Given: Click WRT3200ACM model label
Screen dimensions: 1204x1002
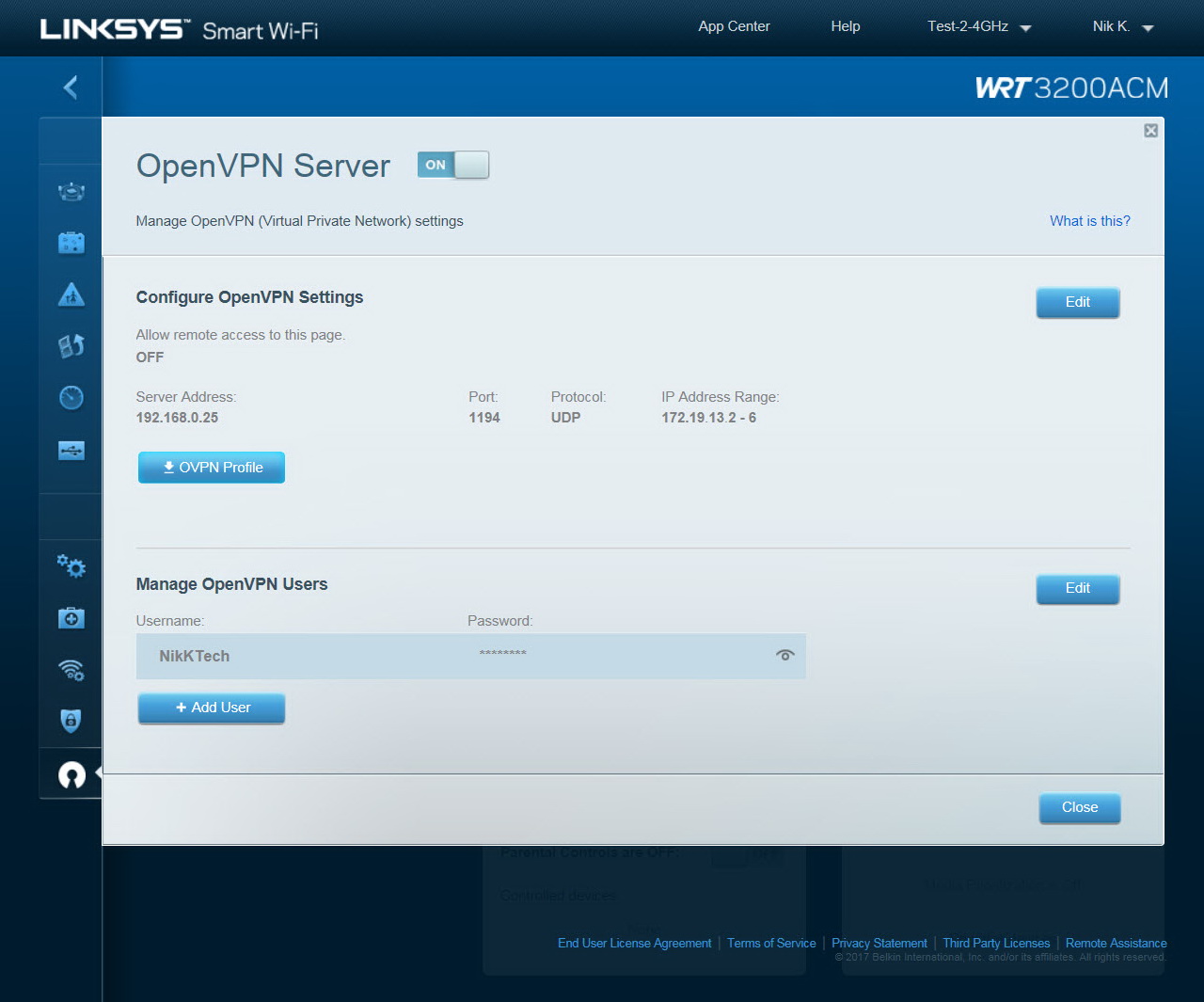Looking at the screenshot, I should [1071, 87].
